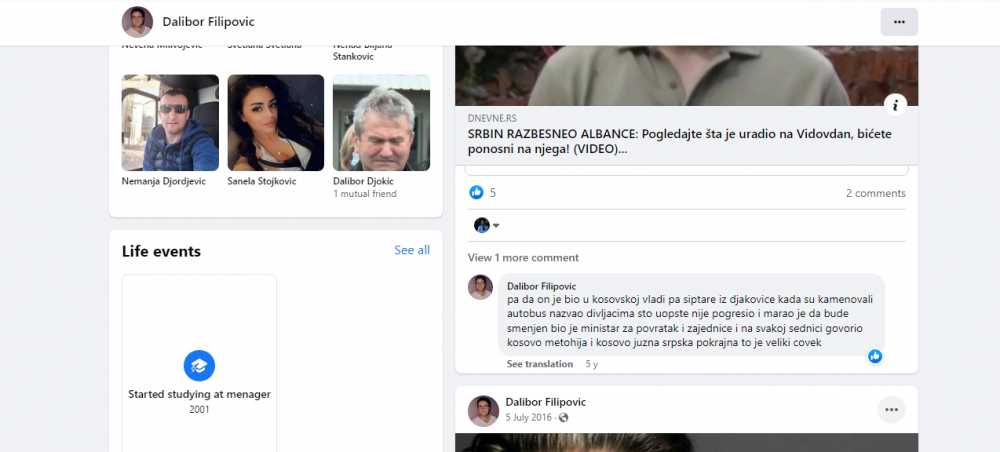1000x452 pixels.
Task: Open the three-dots profile options menu
Action: [899, 22]
